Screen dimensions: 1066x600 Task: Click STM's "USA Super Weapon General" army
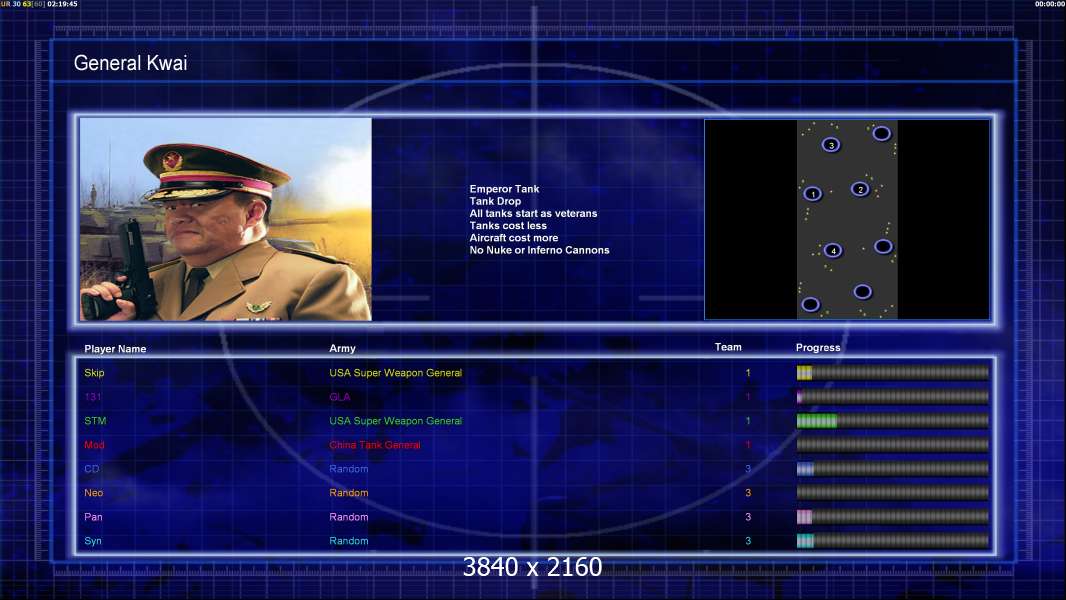[396, 421]
